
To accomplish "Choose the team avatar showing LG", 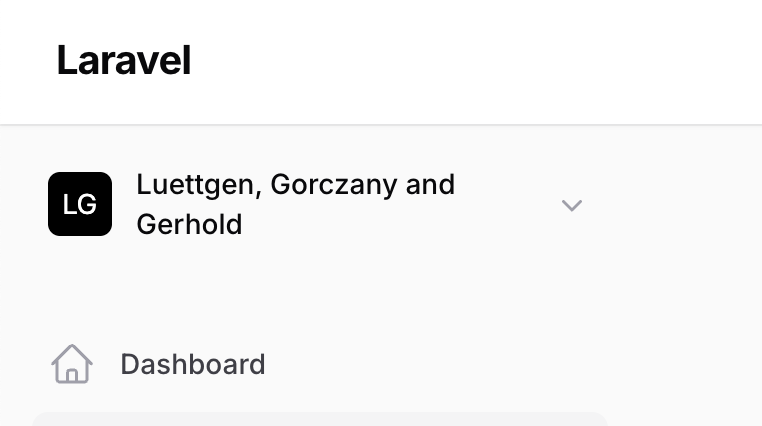I will tap(80, 204).
